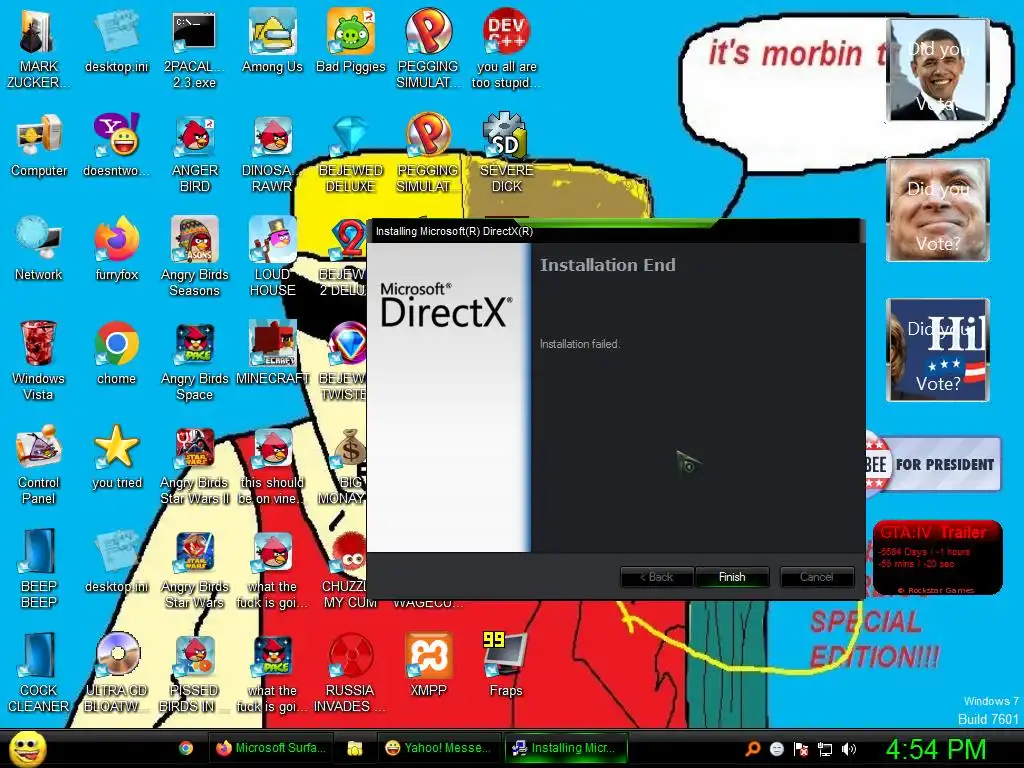1024x768 pixels.
Task: Open the Among Us desktop icon
Action: pyautogui.click(x=272, y=42)
